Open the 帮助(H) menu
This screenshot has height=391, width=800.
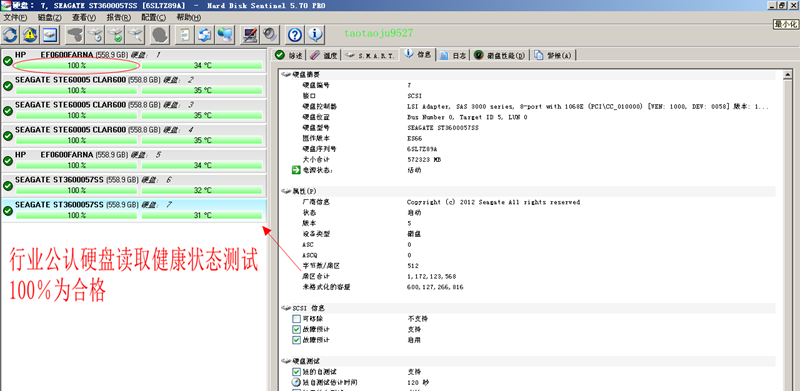point(188,17)
